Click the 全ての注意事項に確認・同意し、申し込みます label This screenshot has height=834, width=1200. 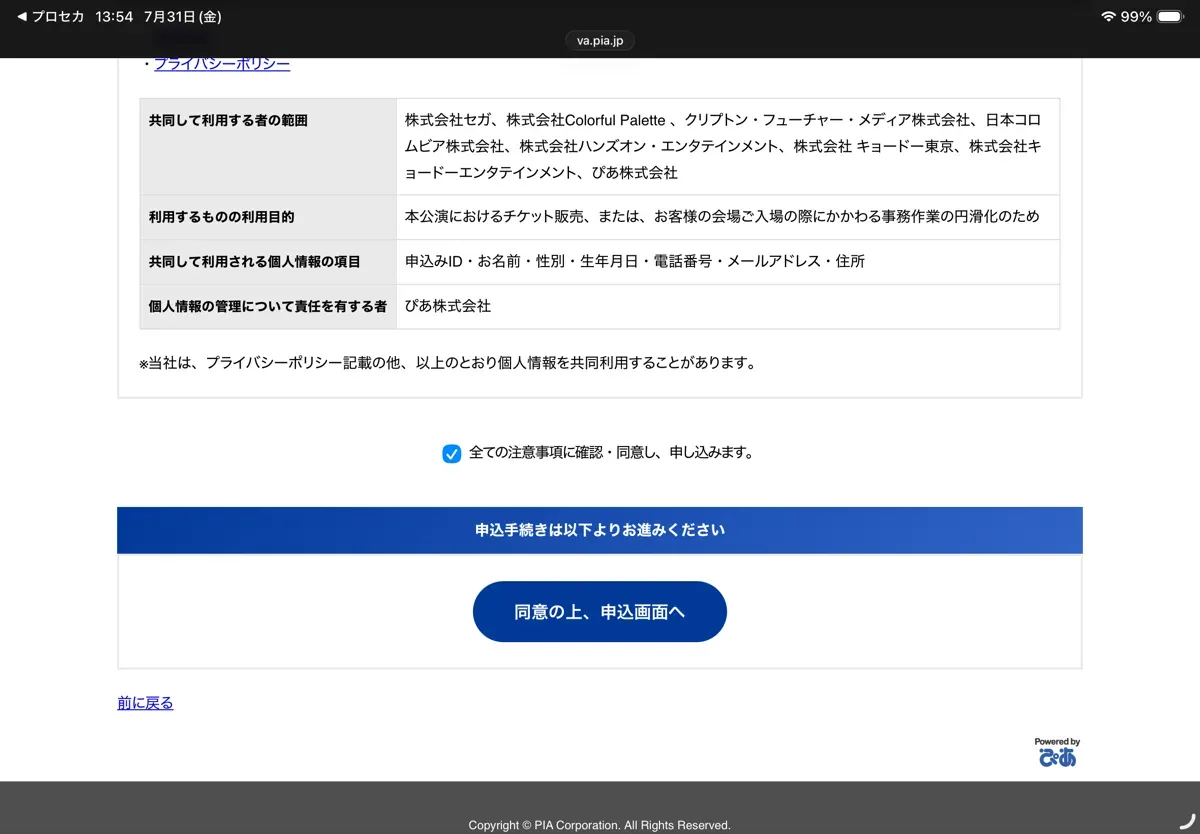611,453
